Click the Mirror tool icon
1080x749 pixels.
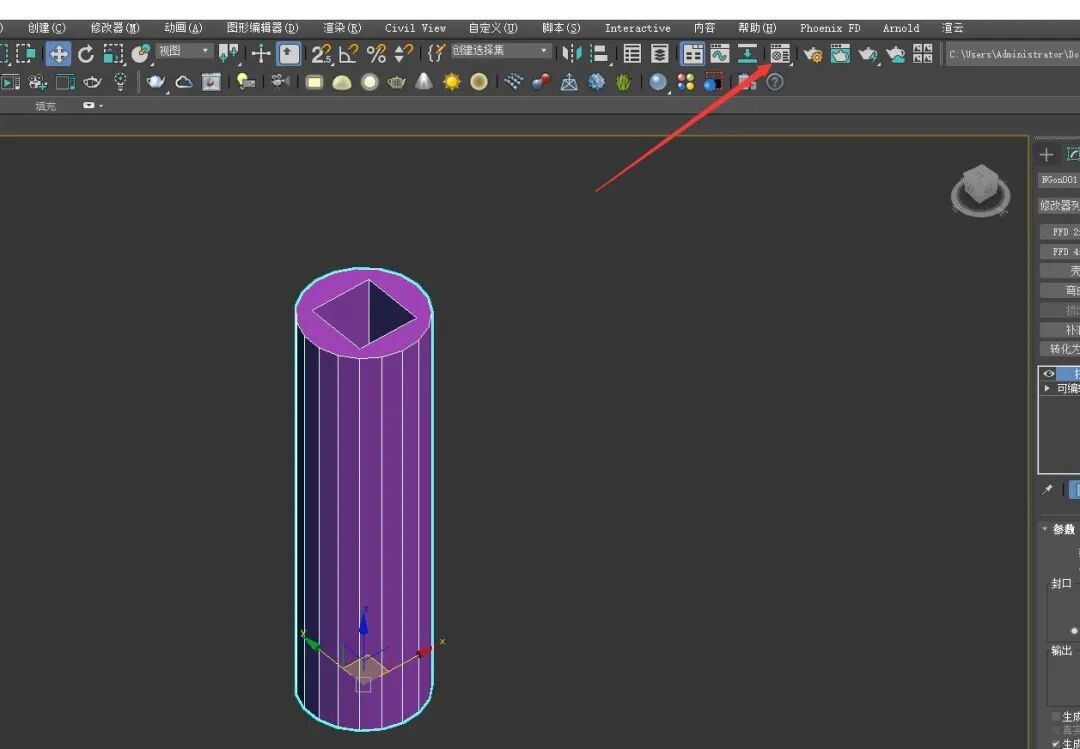572,54
